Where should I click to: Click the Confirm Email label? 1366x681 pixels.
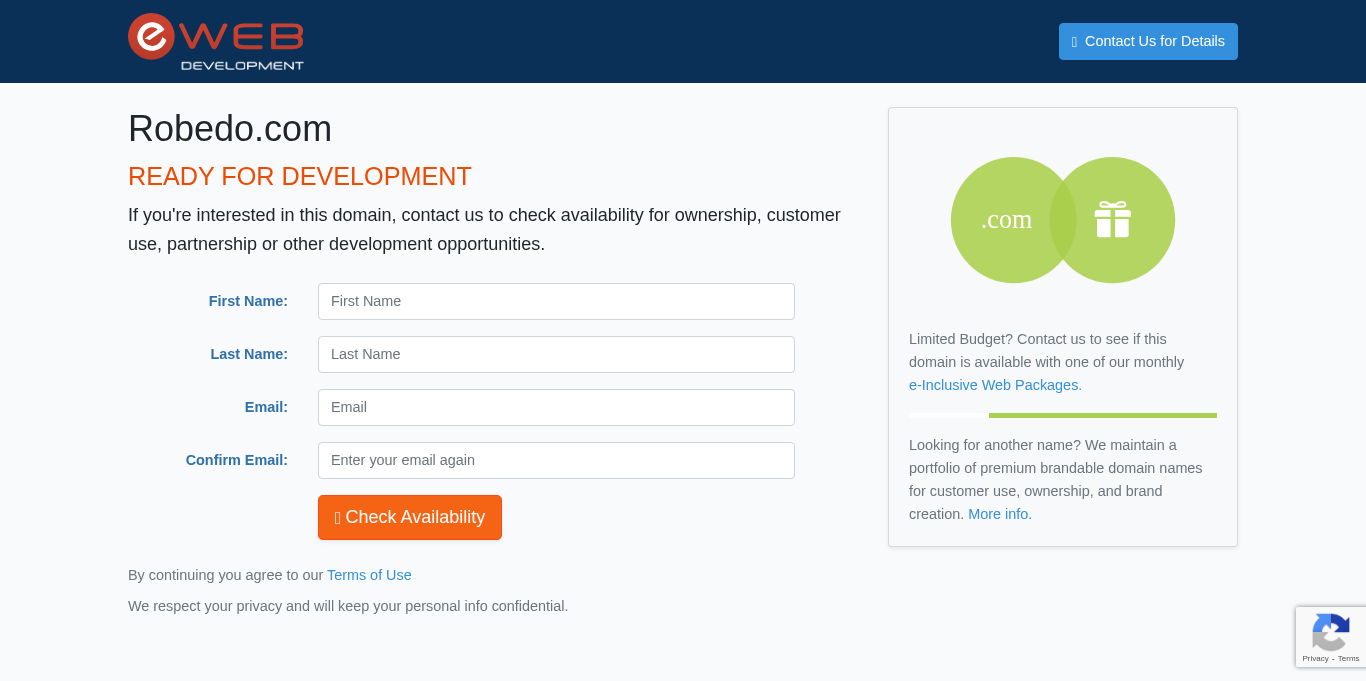(x=236, y=460)
